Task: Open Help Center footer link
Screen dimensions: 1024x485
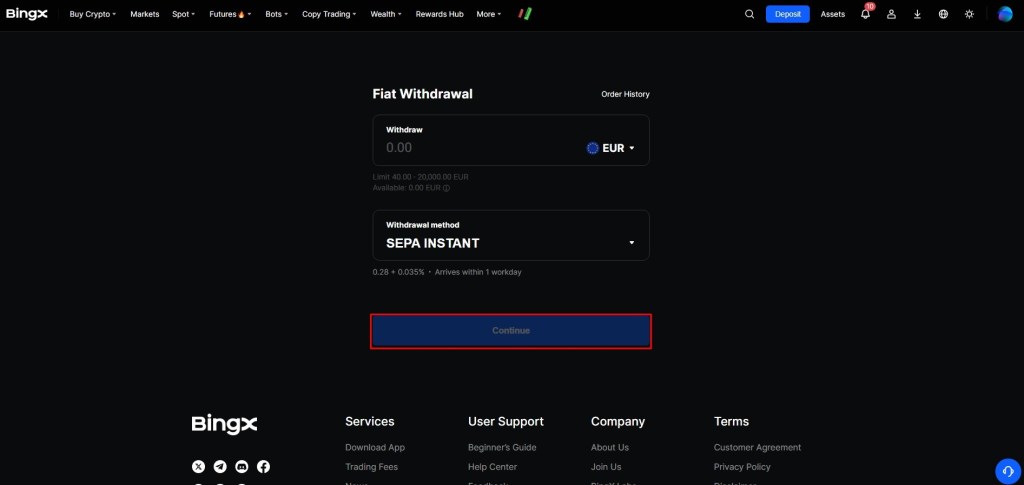Action: [x=492, y=467]
